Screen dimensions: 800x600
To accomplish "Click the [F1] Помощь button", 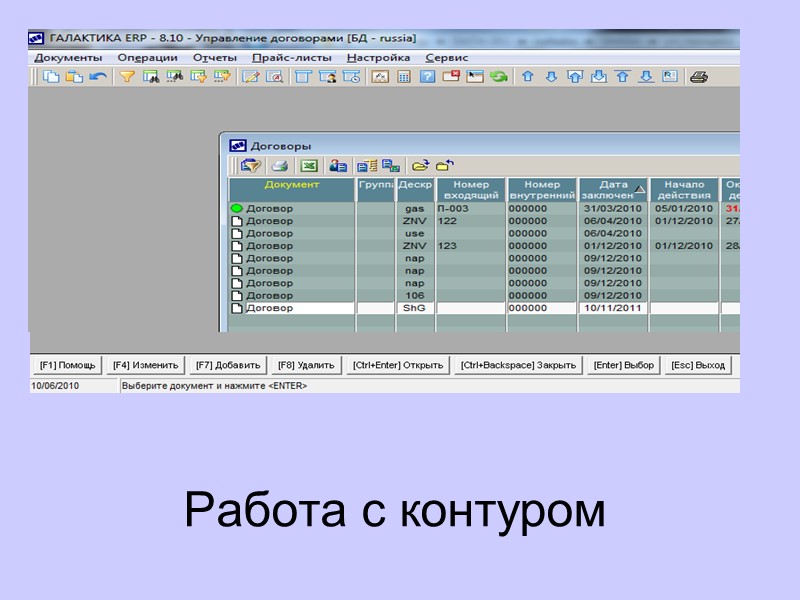I will pos(68,365).
